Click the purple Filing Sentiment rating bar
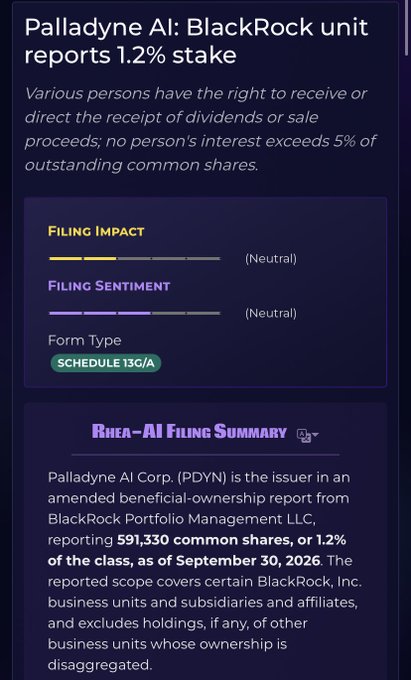 pyautogui.click(x=135, y=313)
